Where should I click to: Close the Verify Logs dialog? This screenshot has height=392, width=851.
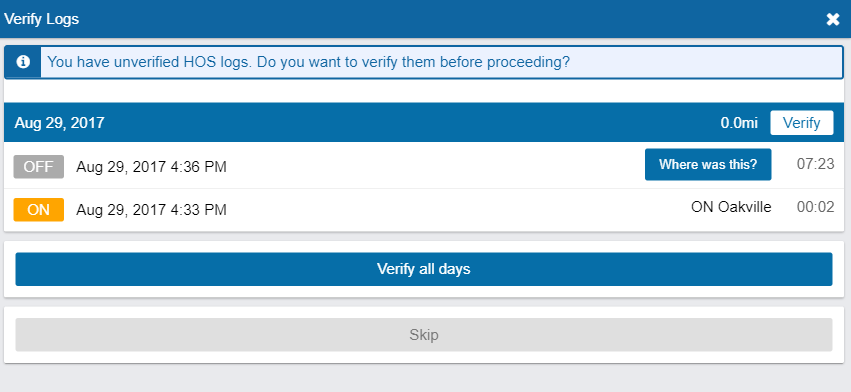(x=833, y=20)
